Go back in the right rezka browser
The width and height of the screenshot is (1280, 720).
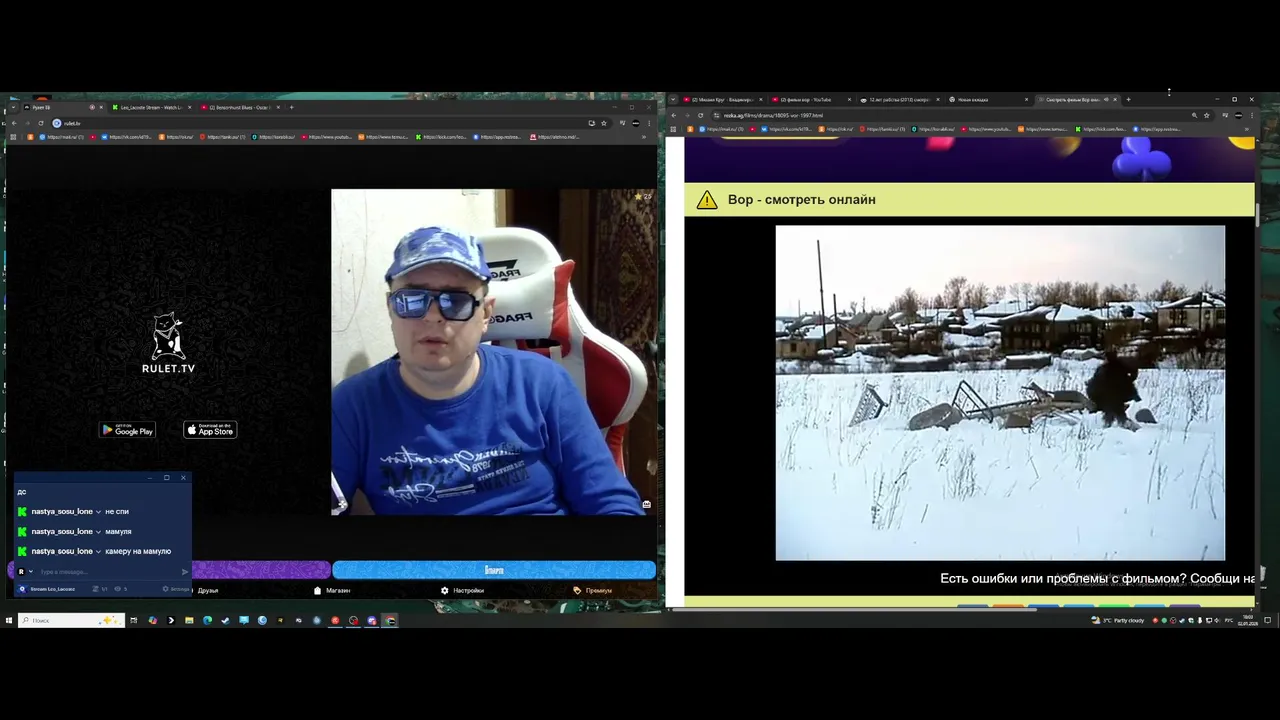pos(673,115)
